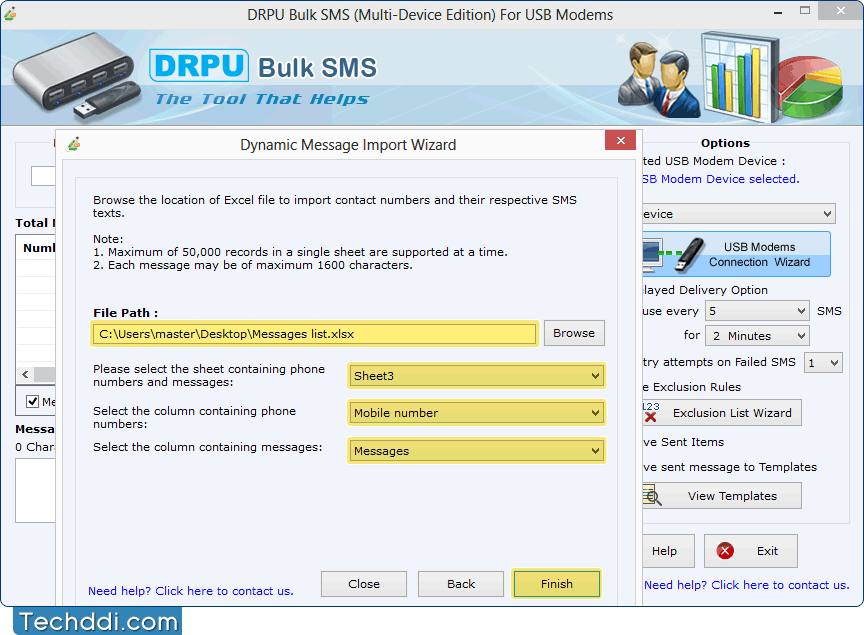The image size is (864, 635).
Task: Open the phone numbers column dropdown
Action: [x=477, y=413]
